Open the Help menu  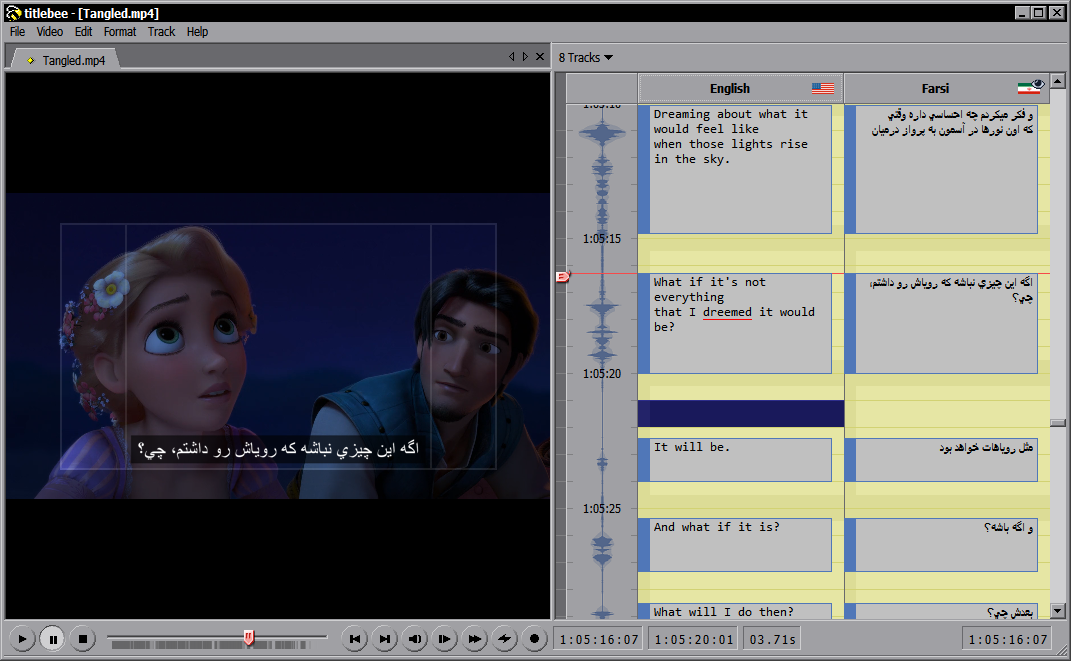(197, 31)
